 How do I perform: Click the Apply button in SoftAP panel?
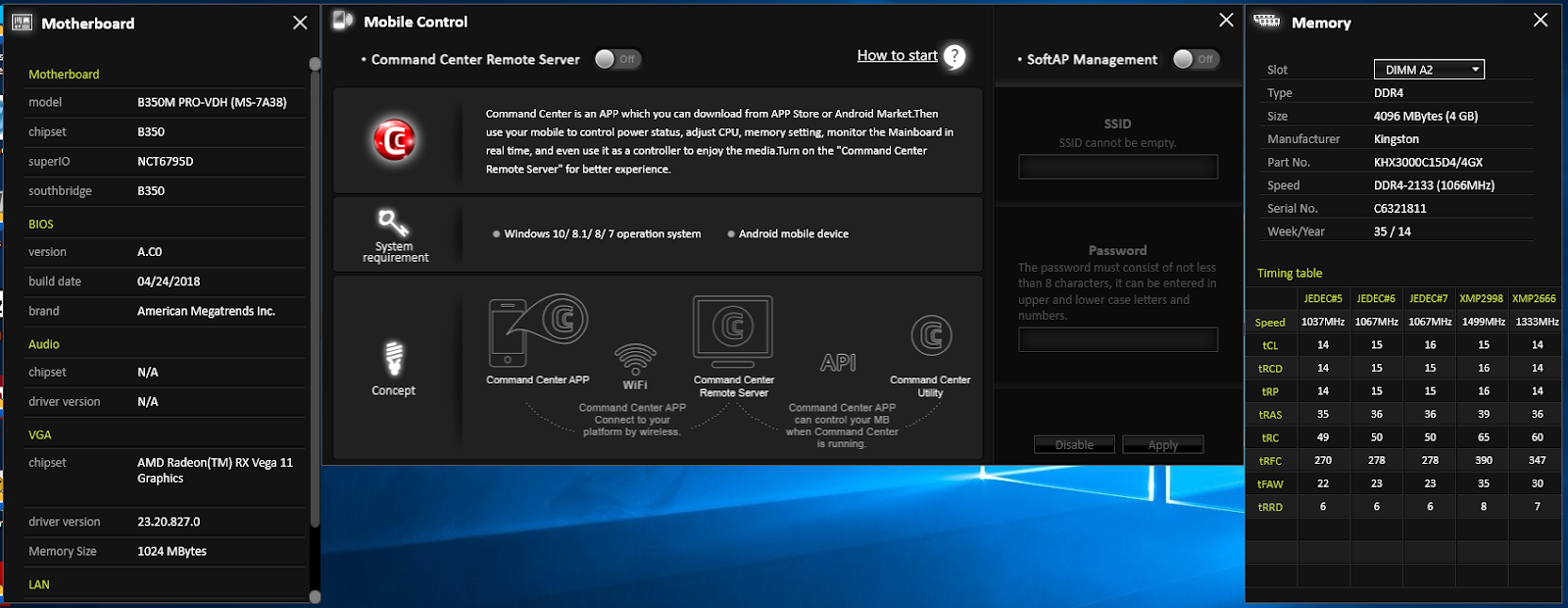[x=1163, y=444]
